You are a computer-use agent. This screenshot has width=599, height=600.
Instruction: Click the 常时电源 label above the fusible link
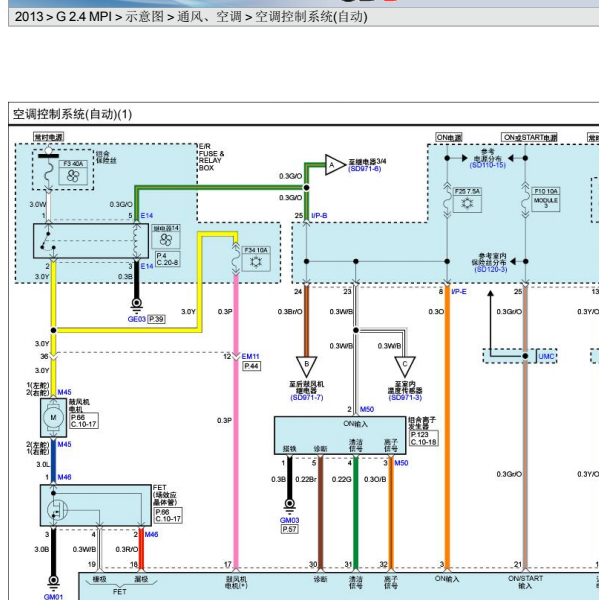[x=49, y=137]
